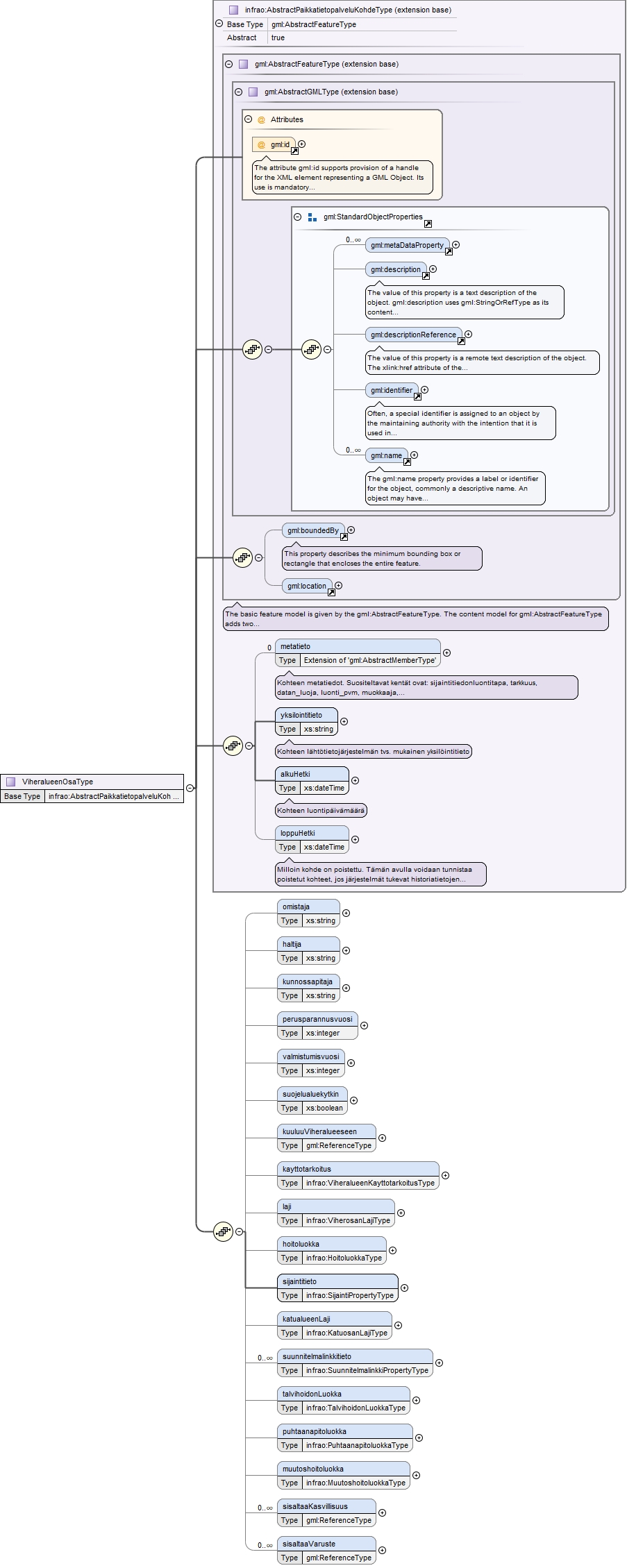
Task: Click Abstract true property value
Action: coord(278,37)
